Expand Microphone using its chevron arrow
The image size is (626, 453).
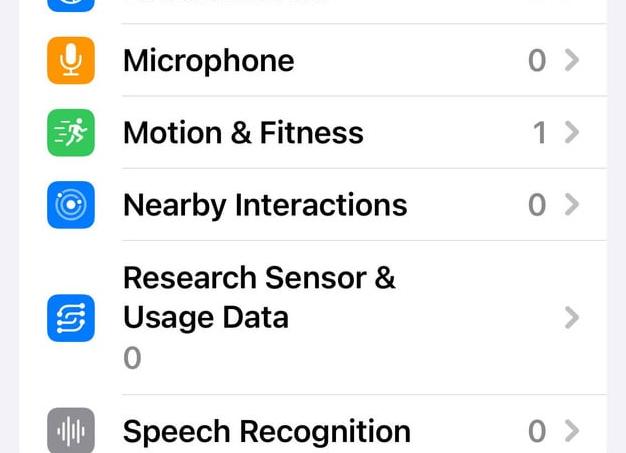click(x=571, y=61)
